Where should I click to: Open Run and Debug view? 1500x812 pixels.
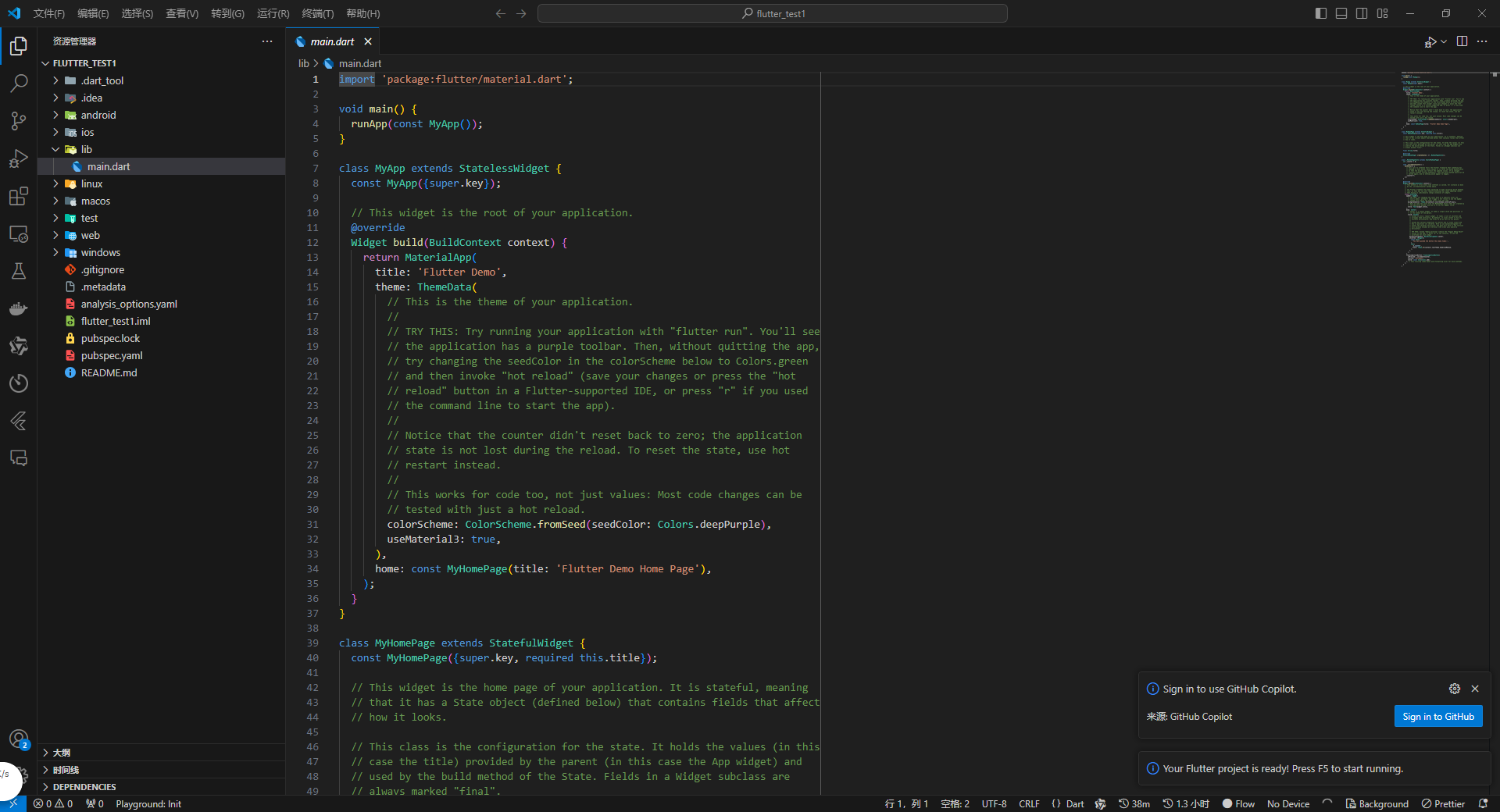tap(19, 158)
